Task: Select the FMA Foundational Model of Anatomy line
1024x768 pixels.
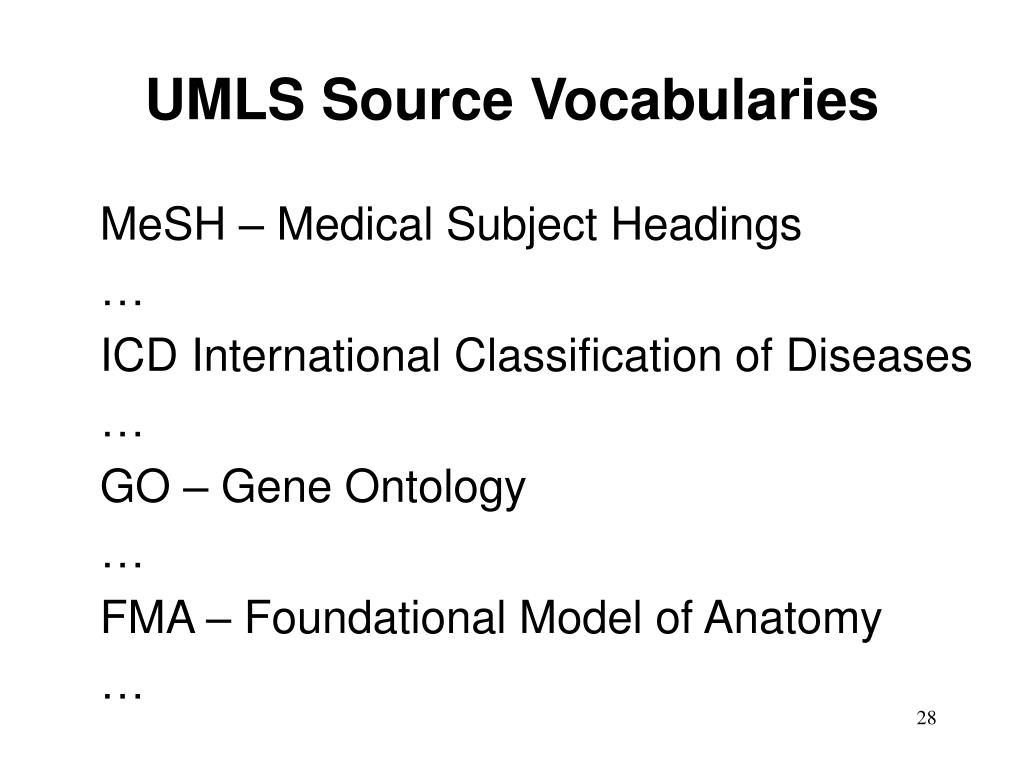Action: [x=491, y=619]
